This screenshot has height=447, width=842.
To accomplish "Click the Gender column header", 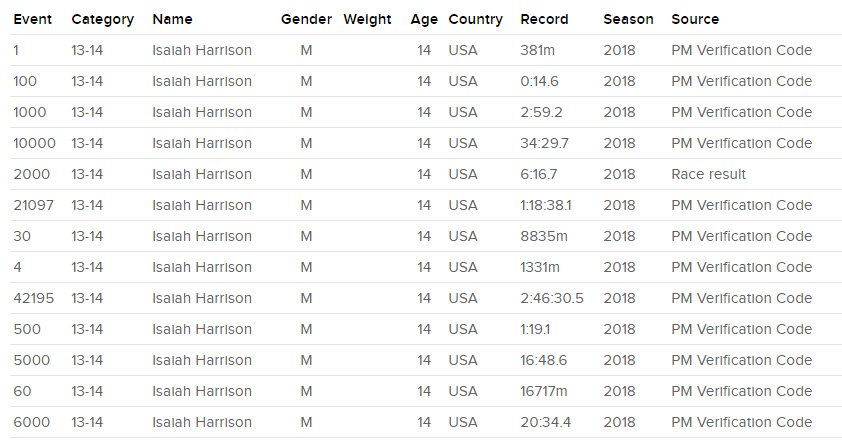I will (306, 19).
